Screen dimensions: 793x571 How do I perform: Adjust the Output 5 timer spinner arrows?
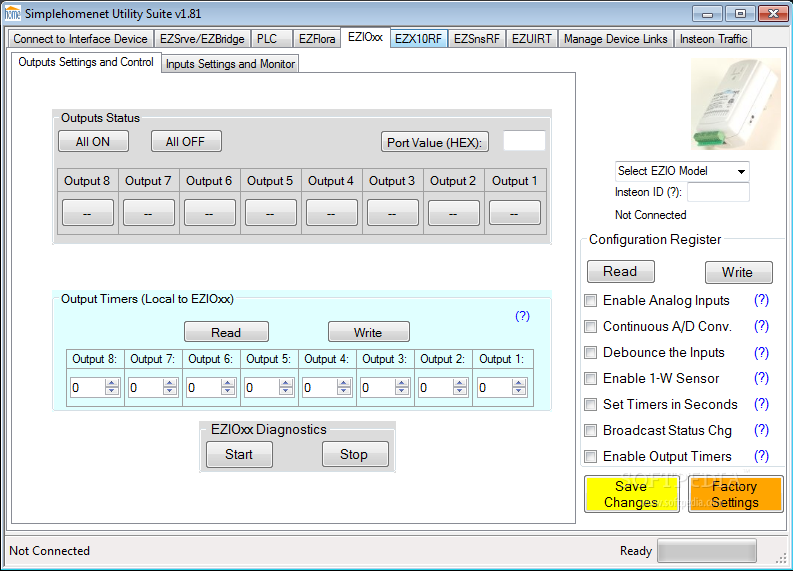286,387
